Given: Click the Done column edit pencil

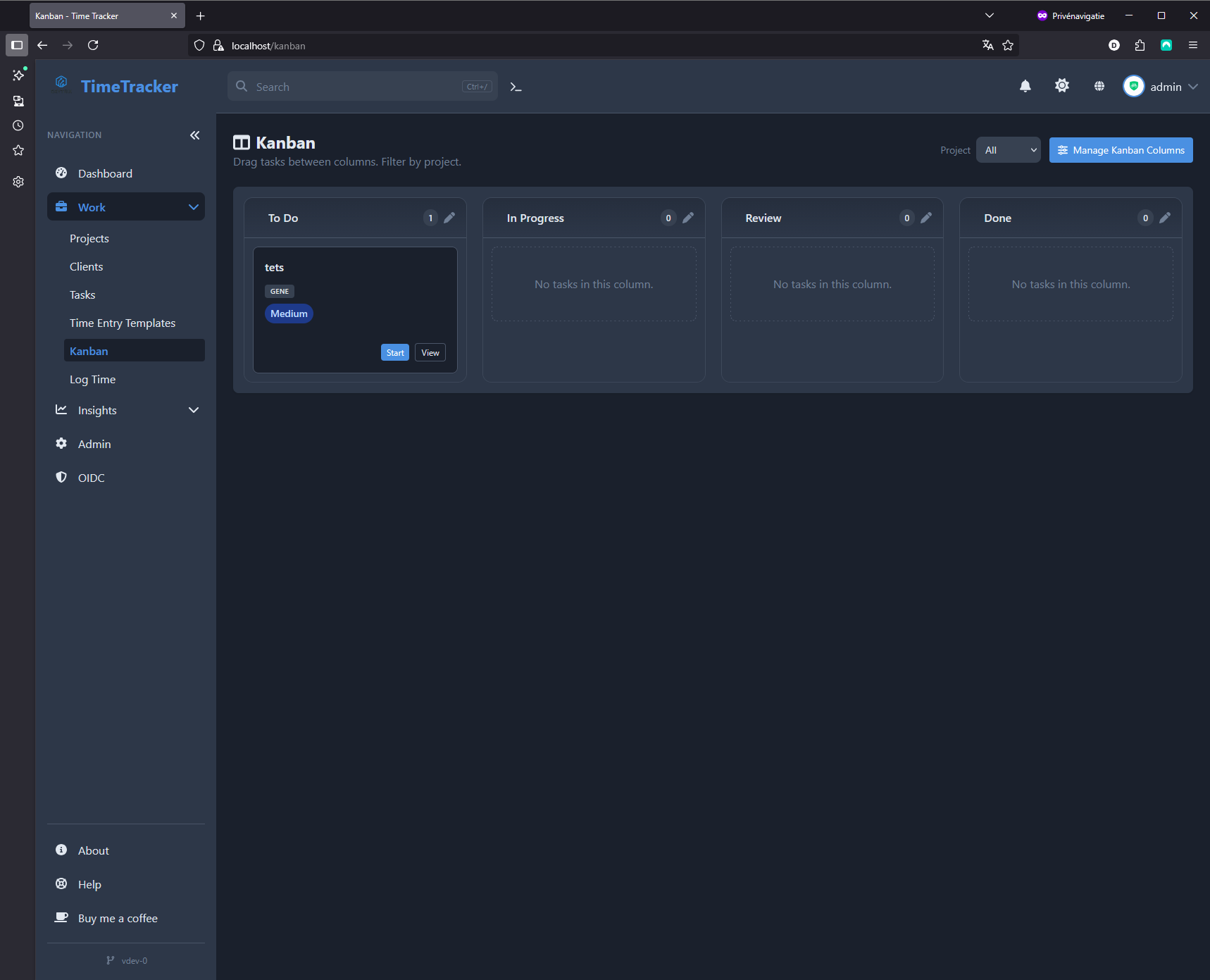Looking at the screenshot, I should [x=1165, y=218].
